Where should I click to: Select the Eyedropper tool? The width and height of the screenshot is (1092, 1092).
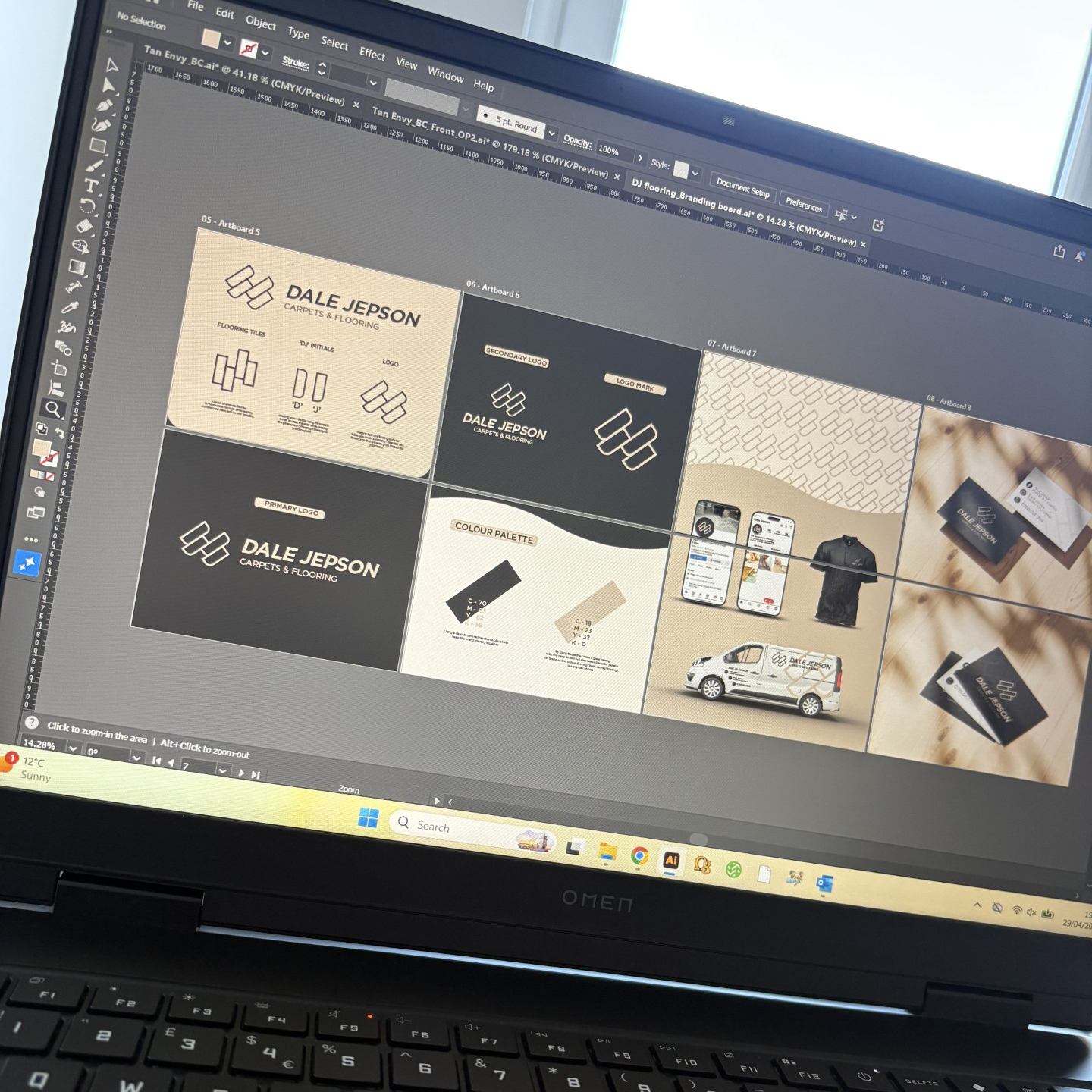tap(70, 307)
